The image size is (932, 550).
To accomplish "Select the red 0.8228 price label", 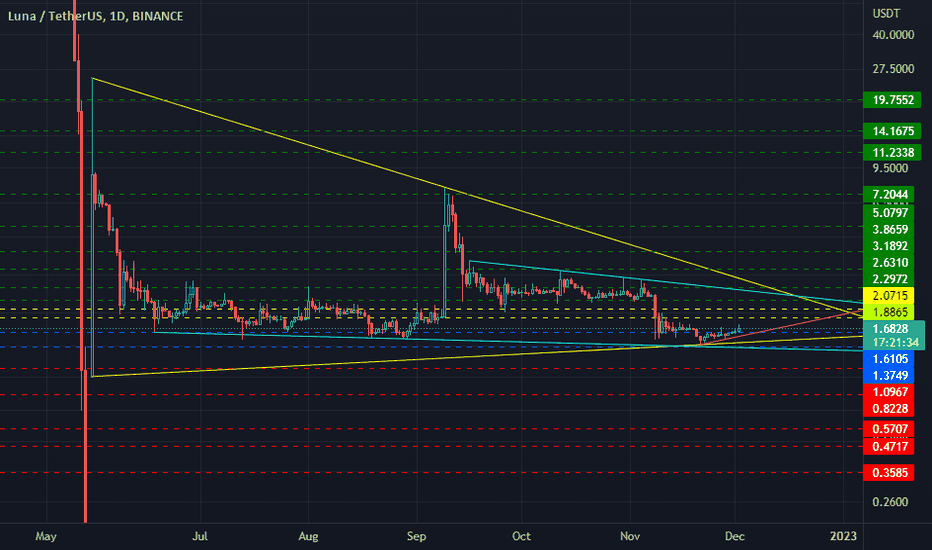I will [x=889, y=408].
